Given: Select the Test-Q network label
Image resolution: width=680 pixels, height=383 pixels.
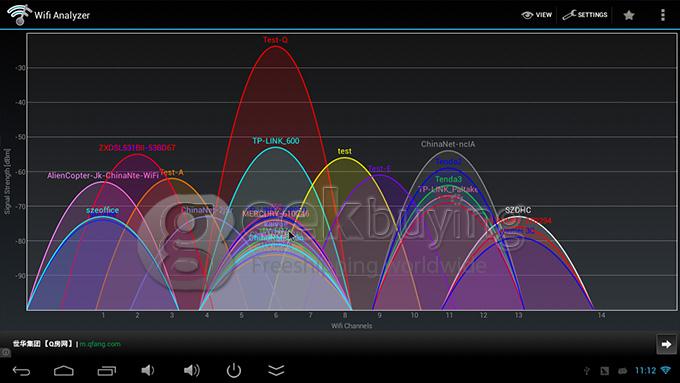Looking at the screenshot, I should (x=275, y=40).
